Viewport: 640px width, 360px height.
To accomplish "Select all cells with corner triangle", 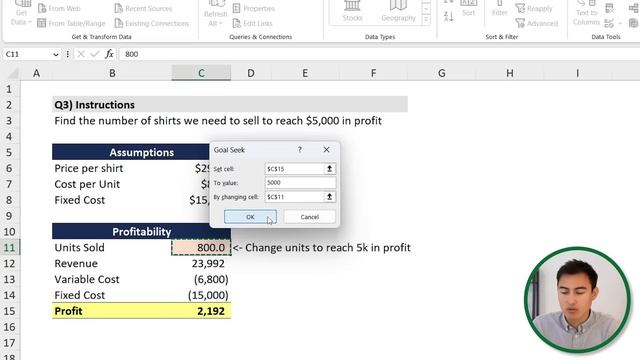I will (12, 73).
